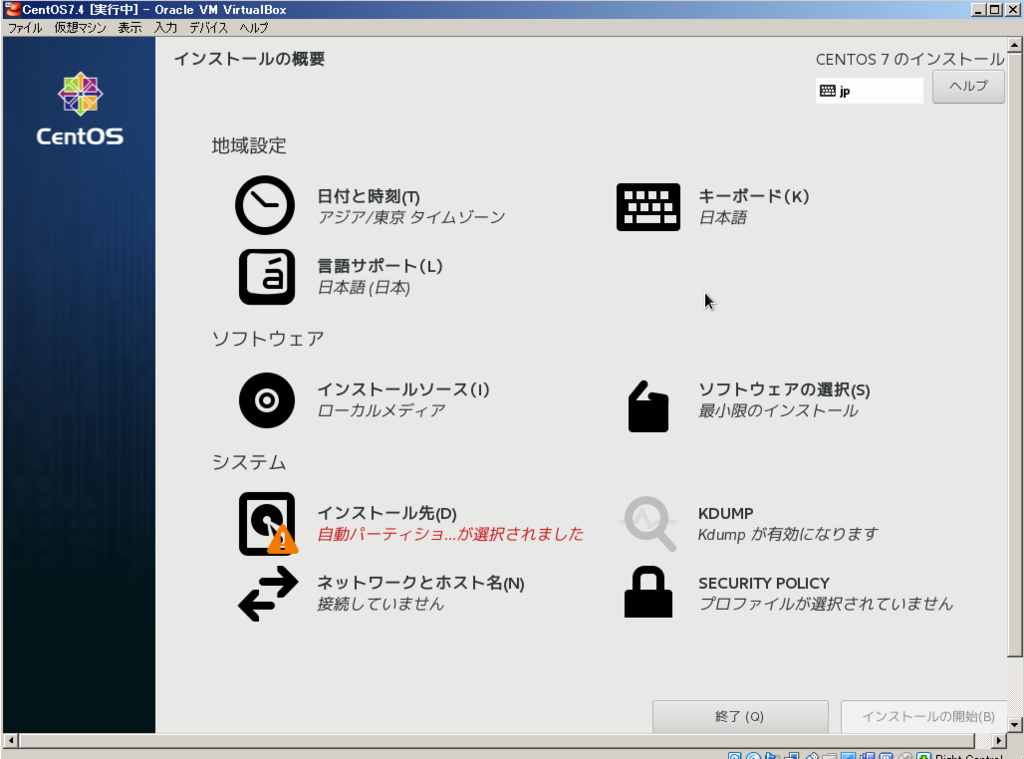1024x759 pixels.
Task: Click the horizontal scrollbar left arrow
Action: 10,741
